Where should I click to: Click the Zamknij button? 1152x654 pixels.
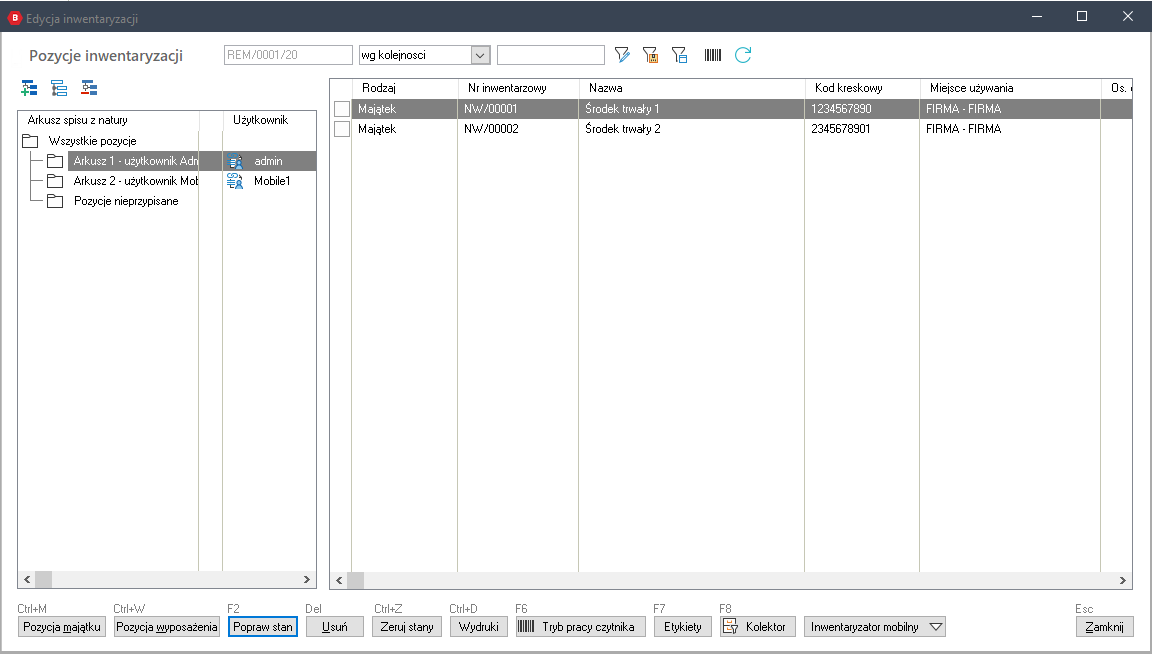(x=1104, y=627)
